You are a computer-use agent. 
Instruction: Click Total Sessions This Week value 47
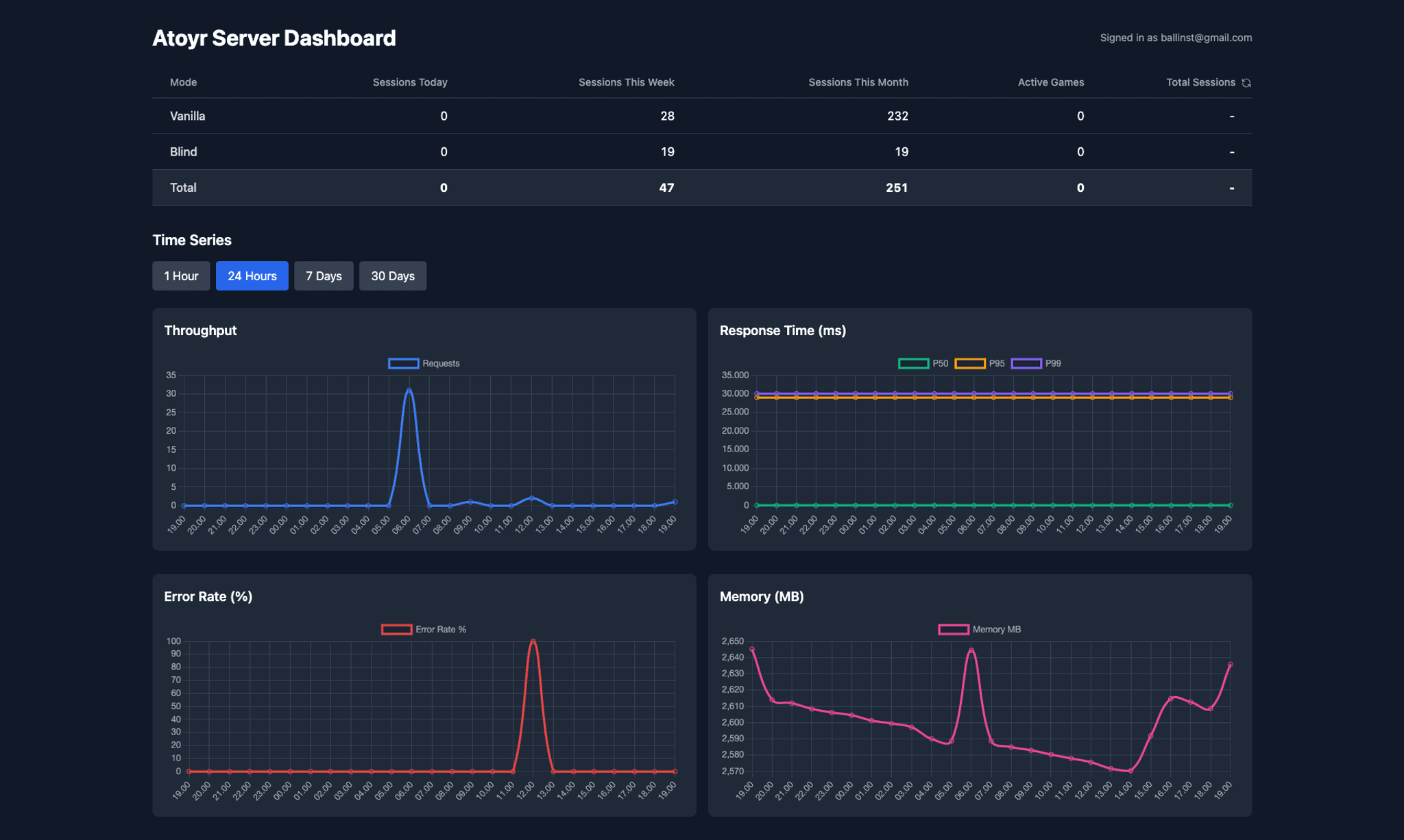click(x=666, y=187)
